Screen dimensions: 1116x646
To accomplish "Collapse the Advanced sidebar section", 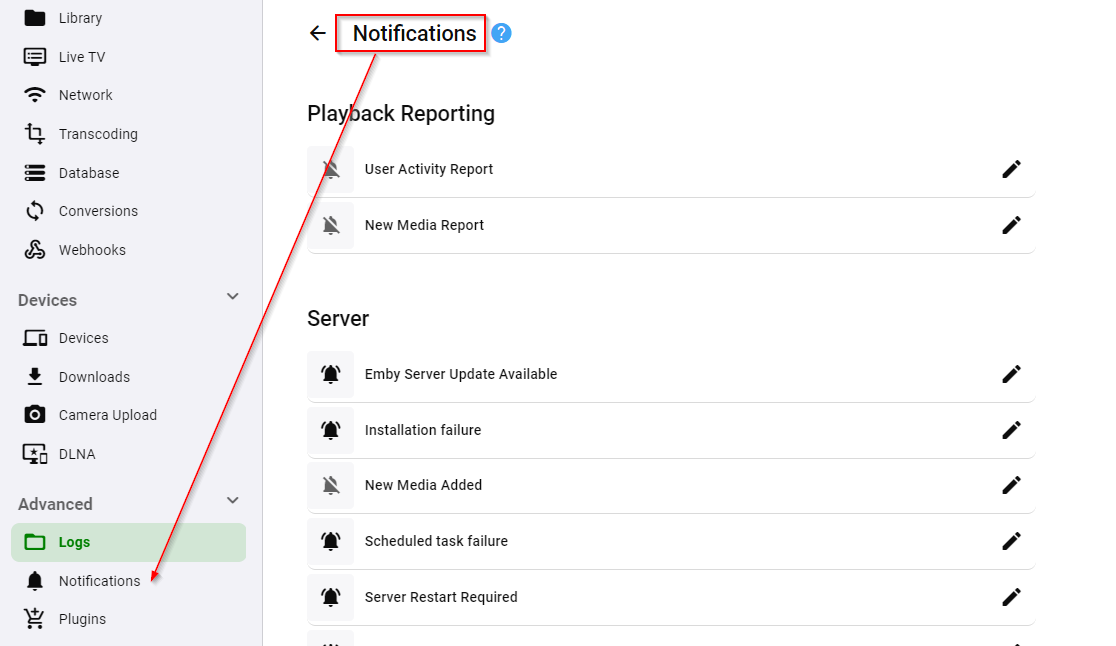I will [x=233, y=501].
